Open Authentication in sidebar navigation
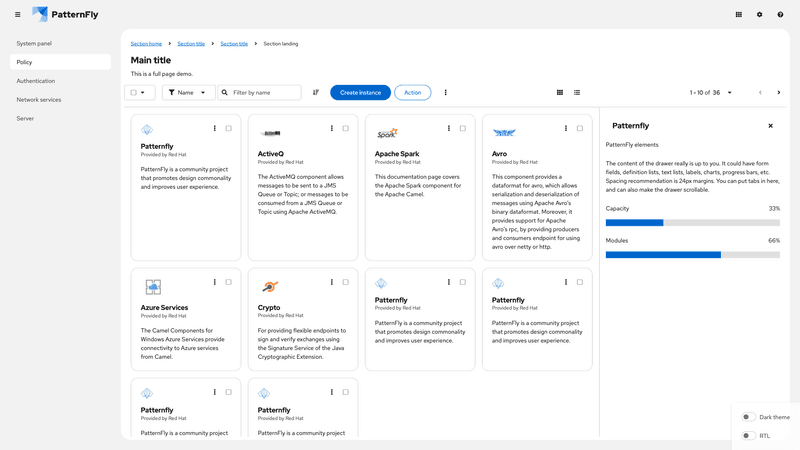The height and width of the screenshot is (450, 800). 60,81
